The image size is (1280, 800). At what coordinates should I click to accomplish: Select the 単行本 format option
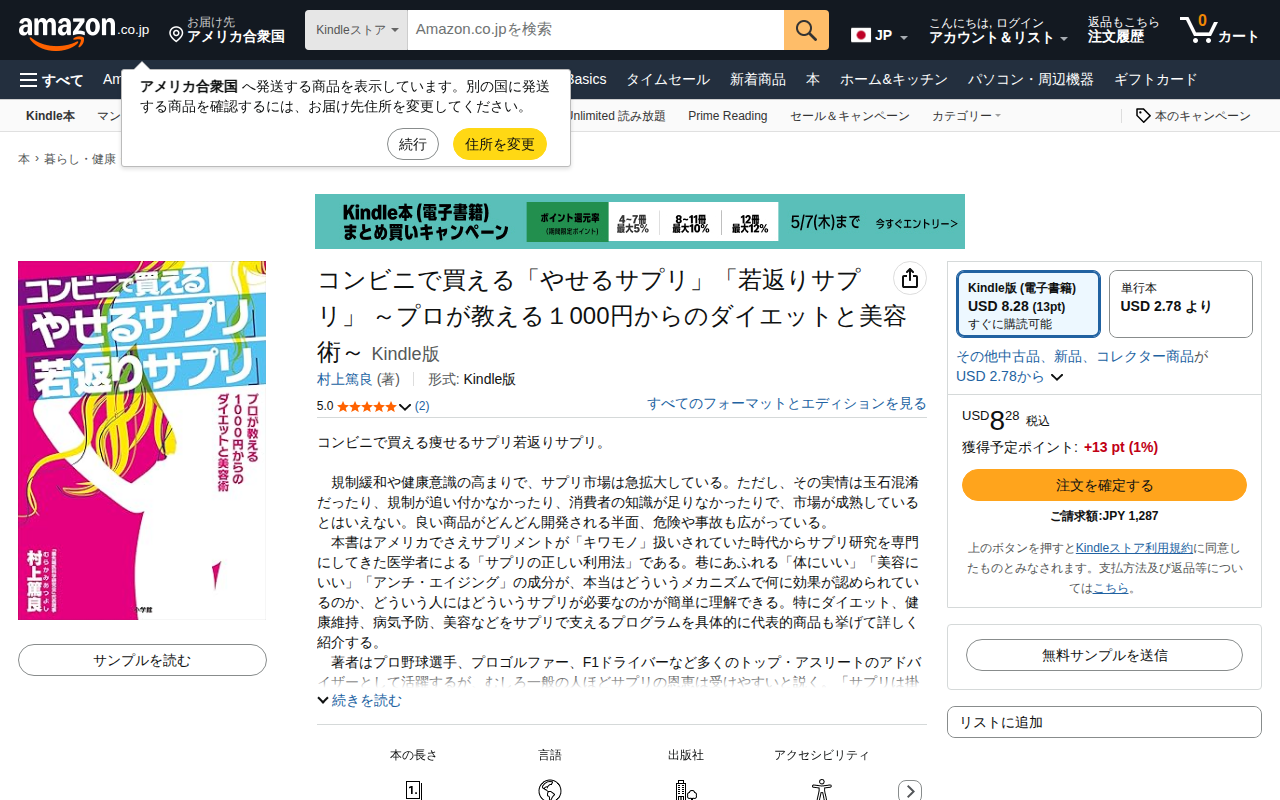click(x=1180, y=304)
